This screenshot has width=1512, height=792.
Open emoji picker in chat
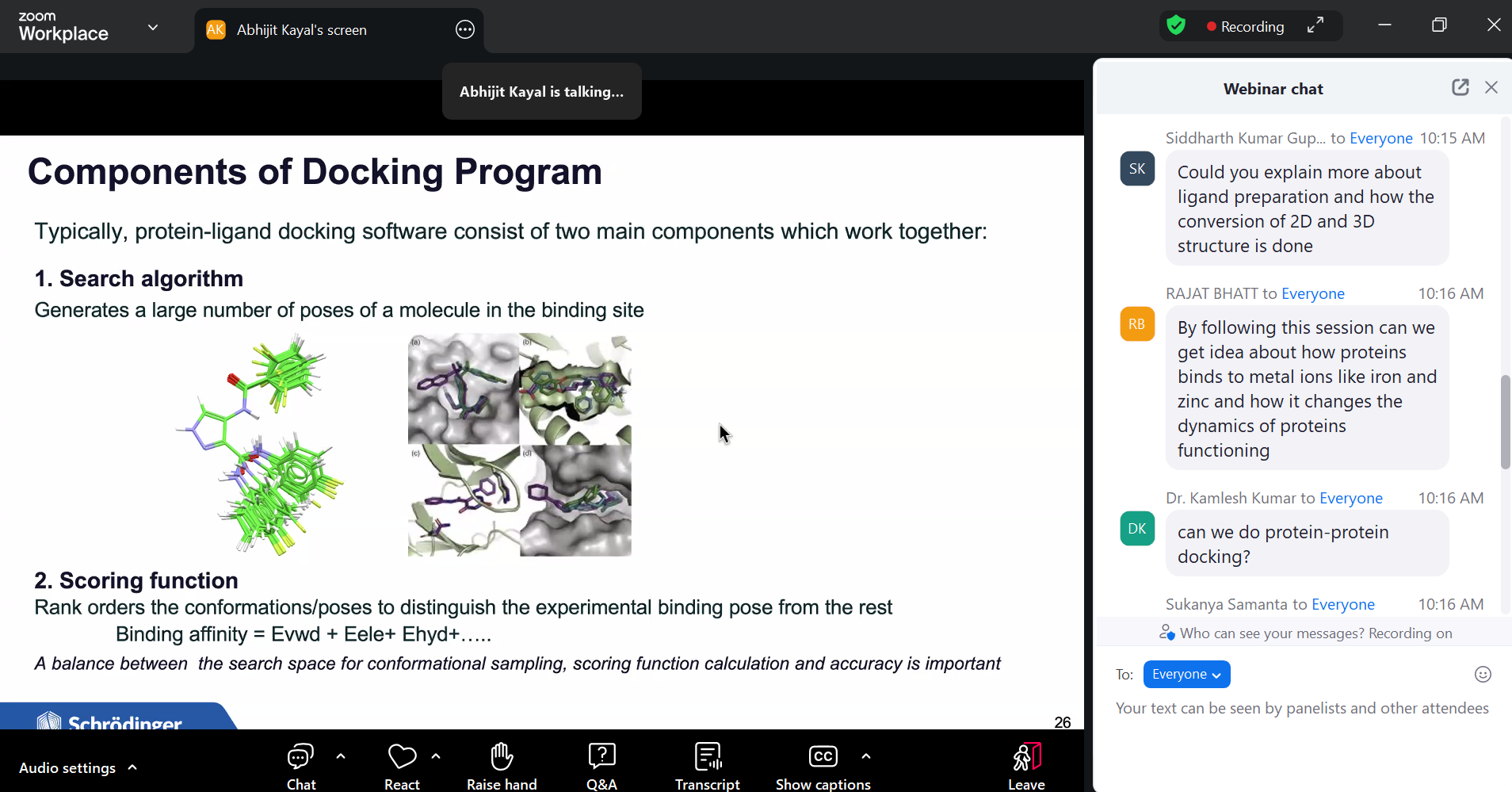[1483, 675]
